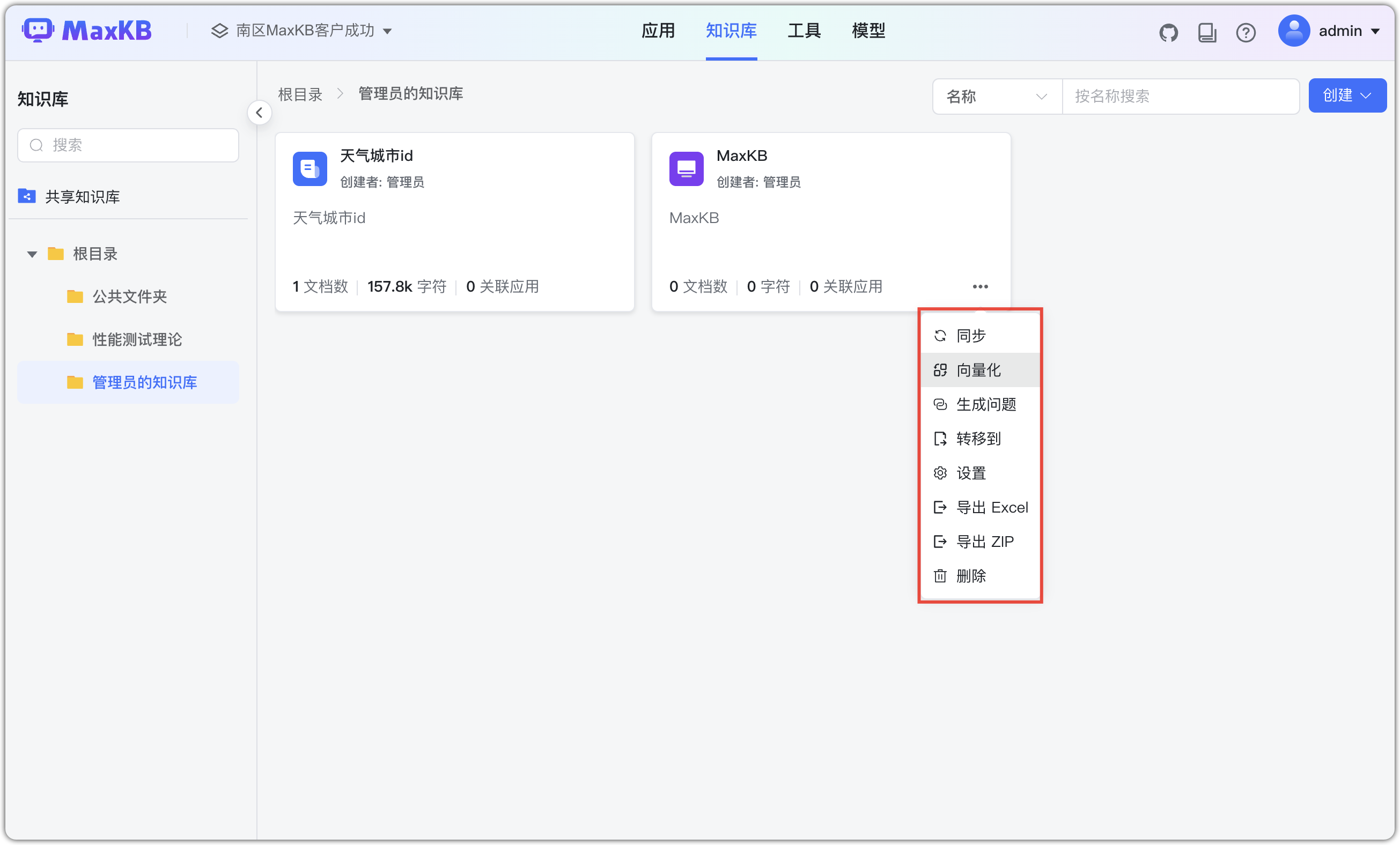The image size is (1400, 845).
Task: Open the MaxKB card title
Action: point(741,155)
